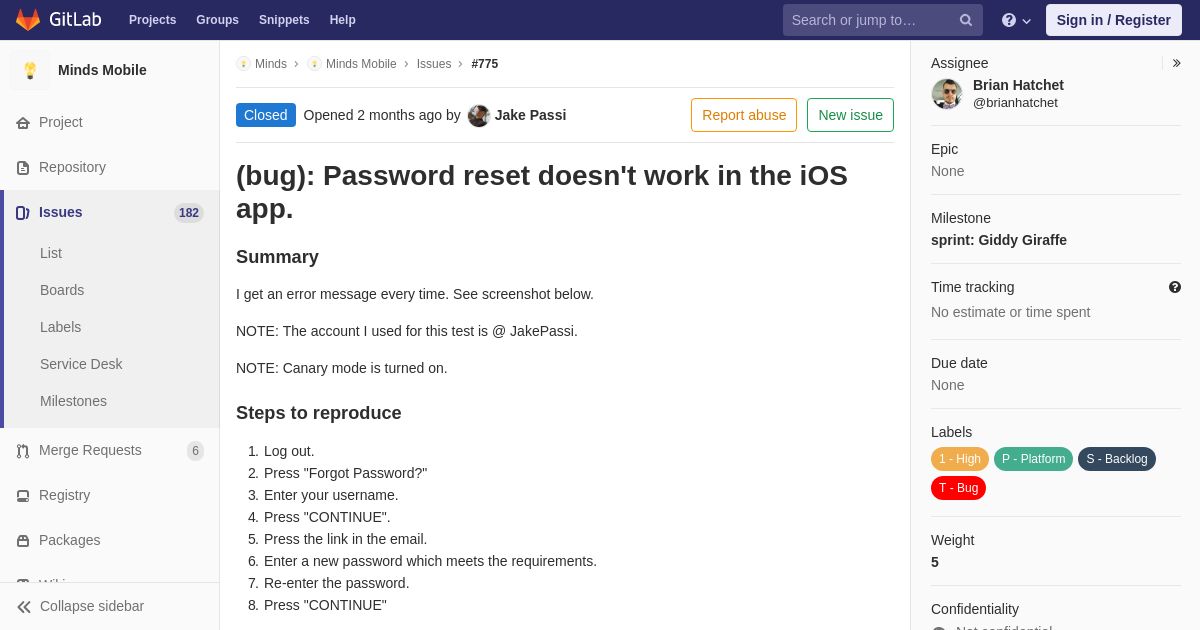Open the sprint: Giddy Giraffe milestone link

pyautogui.click(x=999, y=240)
